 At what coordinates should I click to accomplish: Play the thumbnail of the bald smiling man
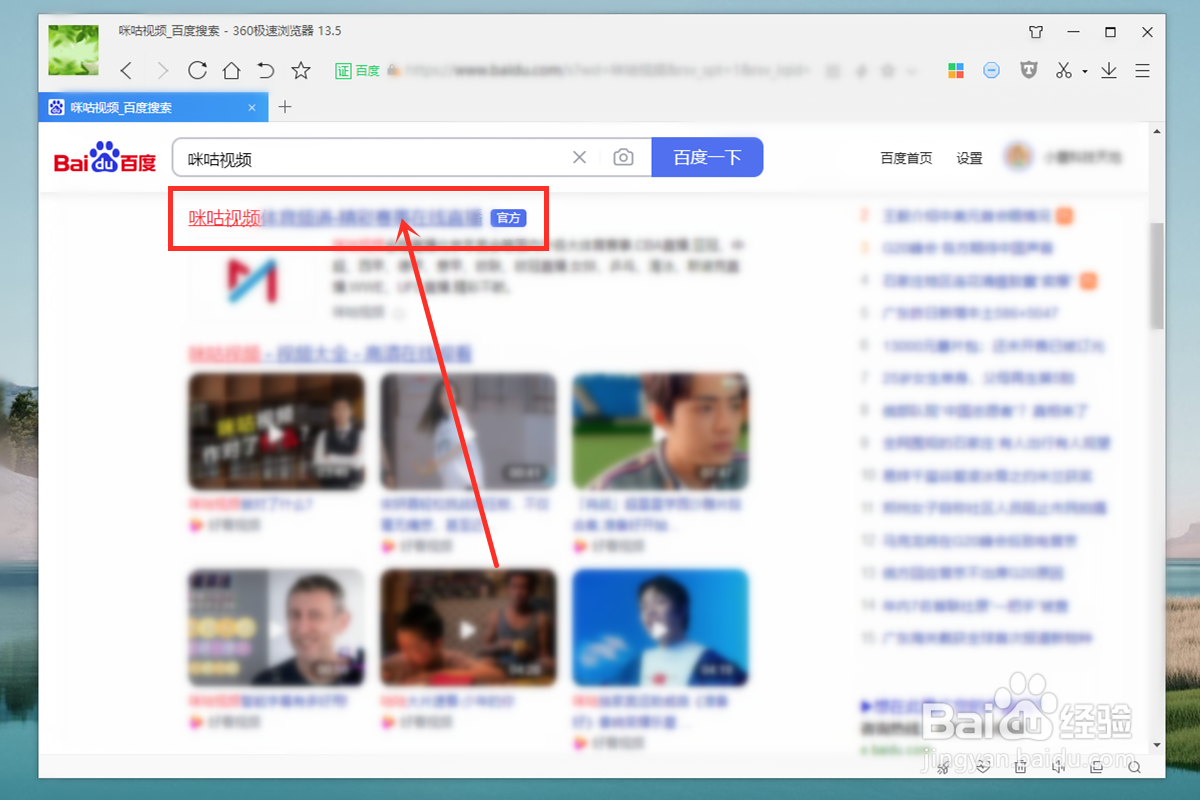(x=276, y=627)
